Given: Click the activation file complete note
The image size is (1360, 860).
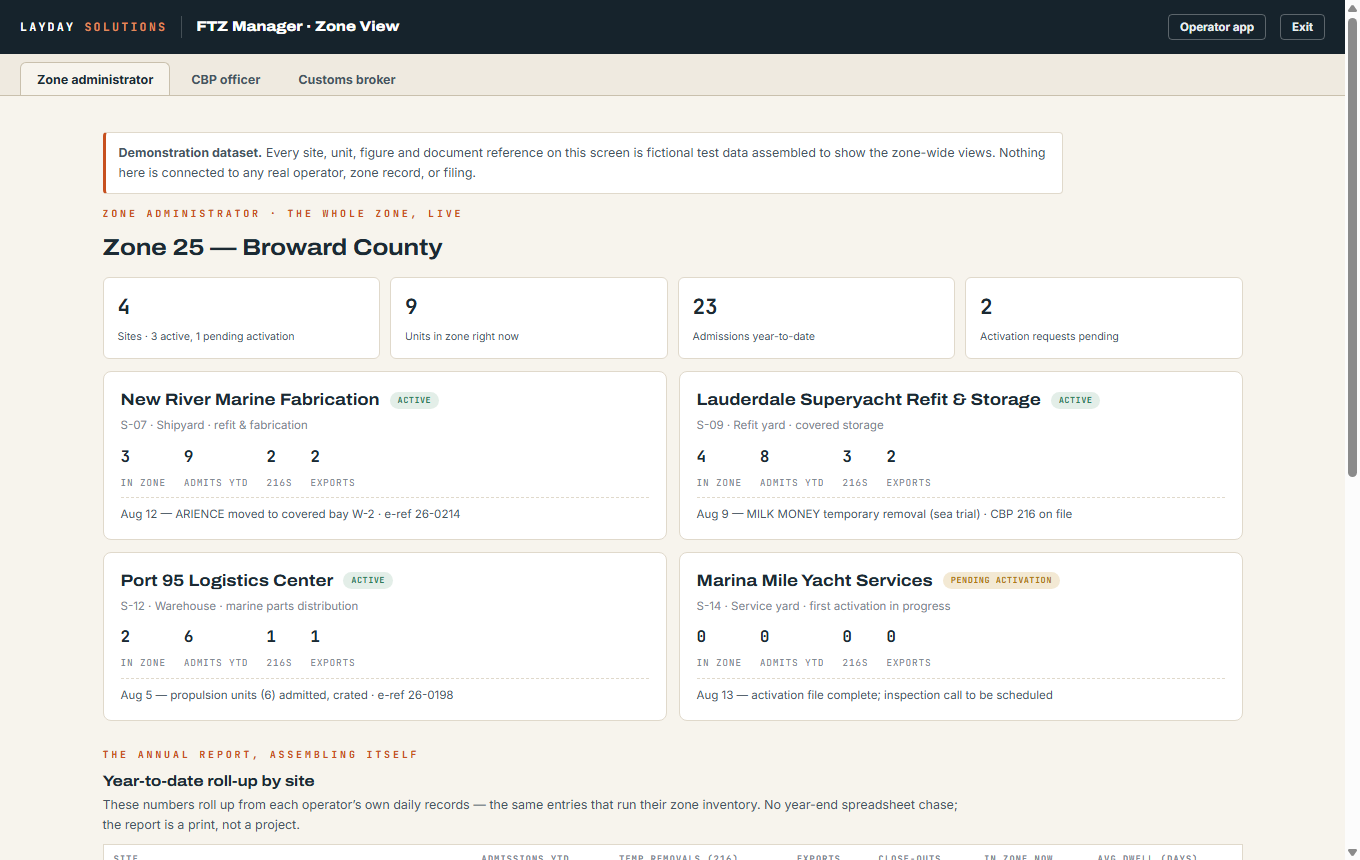Looking at the screenshot, I should pos(875,695).
